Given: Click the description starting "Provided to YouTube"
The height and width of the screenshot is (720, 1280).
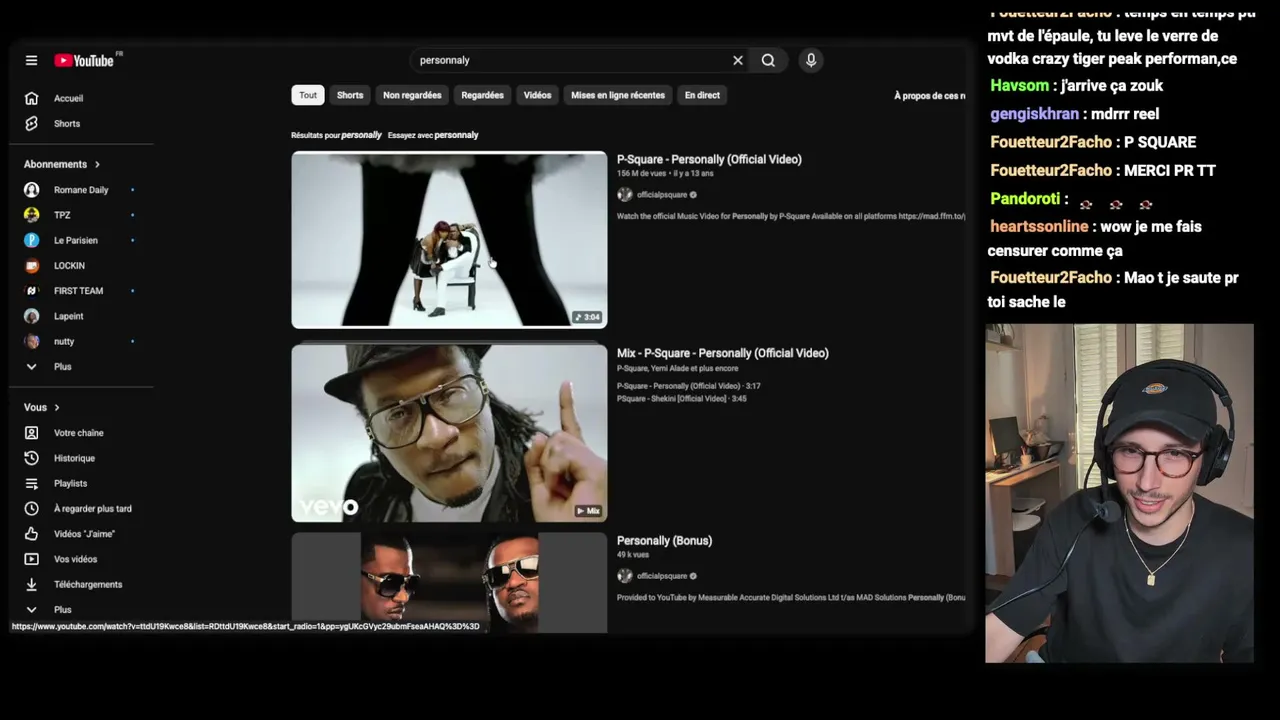Looking at the screenshot, I should click(791, 598).
